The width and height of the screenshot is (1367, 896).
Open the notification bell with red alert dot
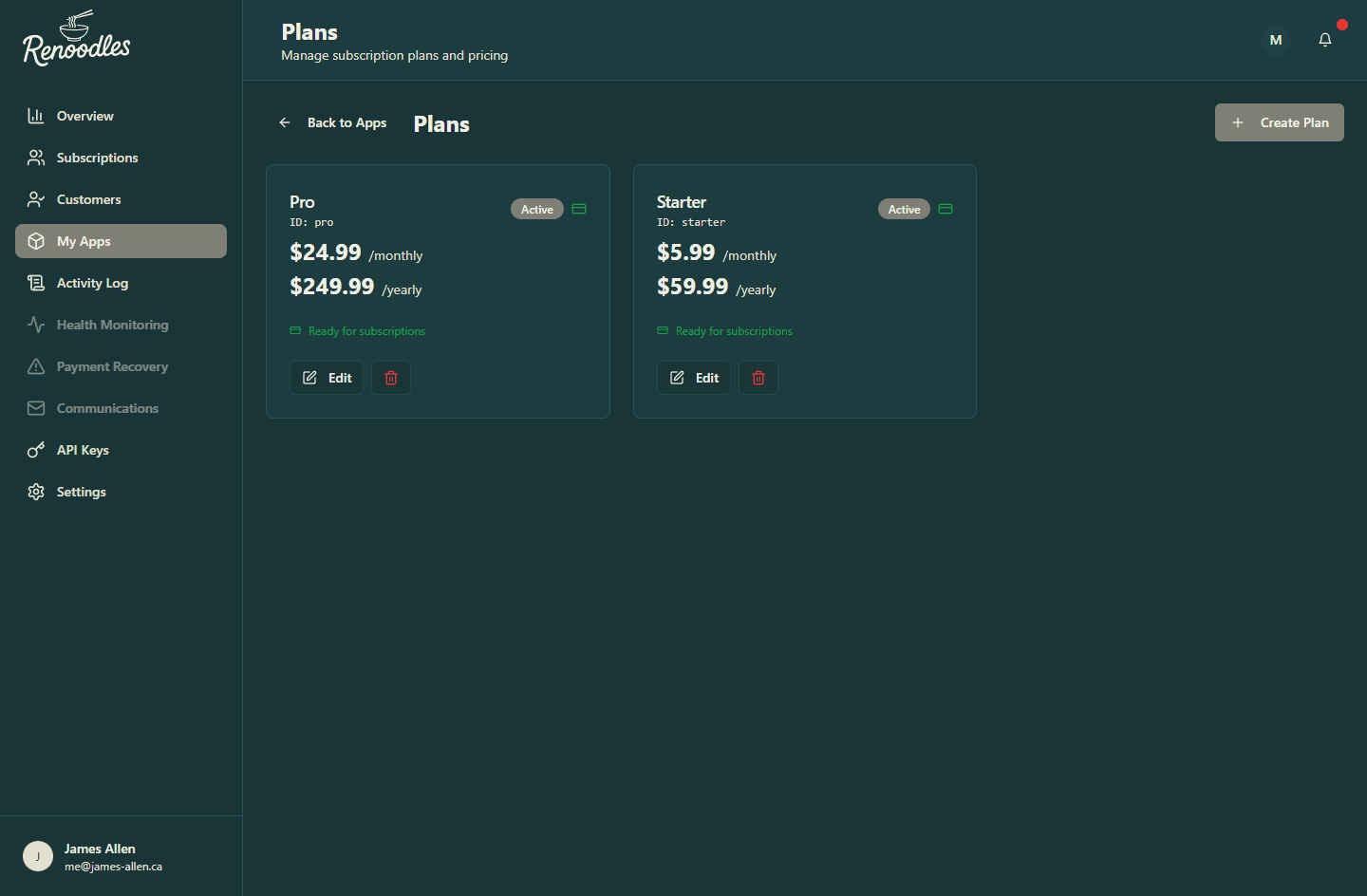coord(1325,40)
